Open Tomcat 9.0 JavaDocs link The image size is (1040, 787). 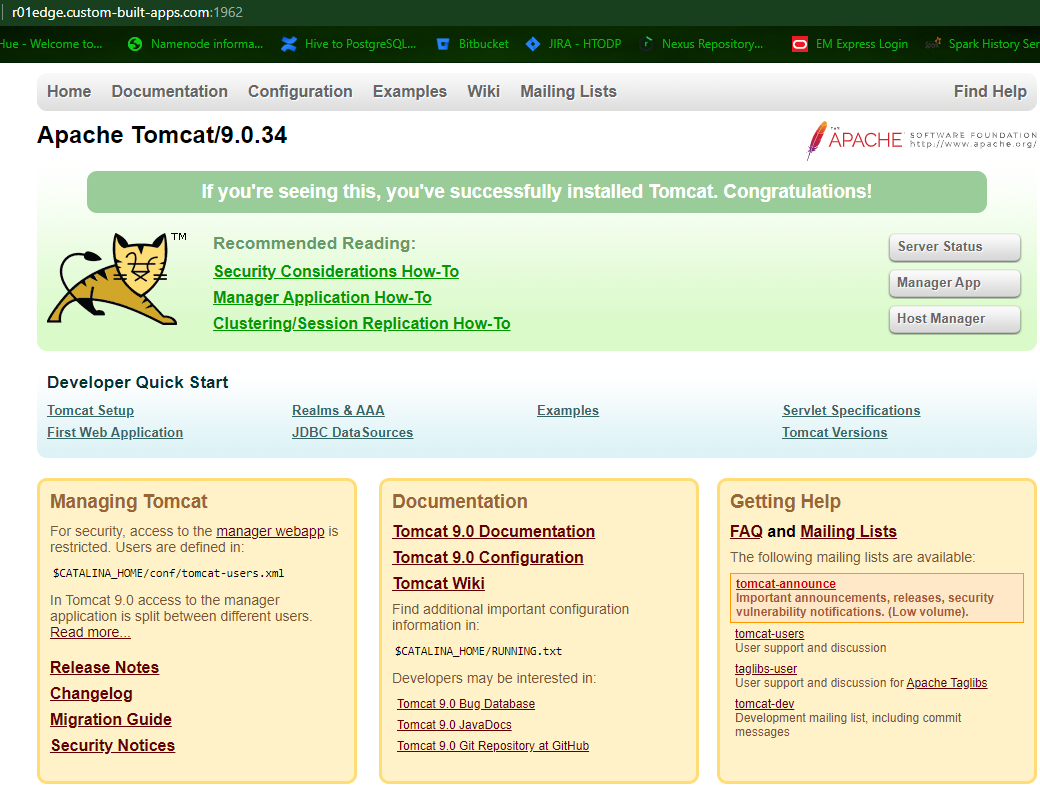tap(454, 725)
